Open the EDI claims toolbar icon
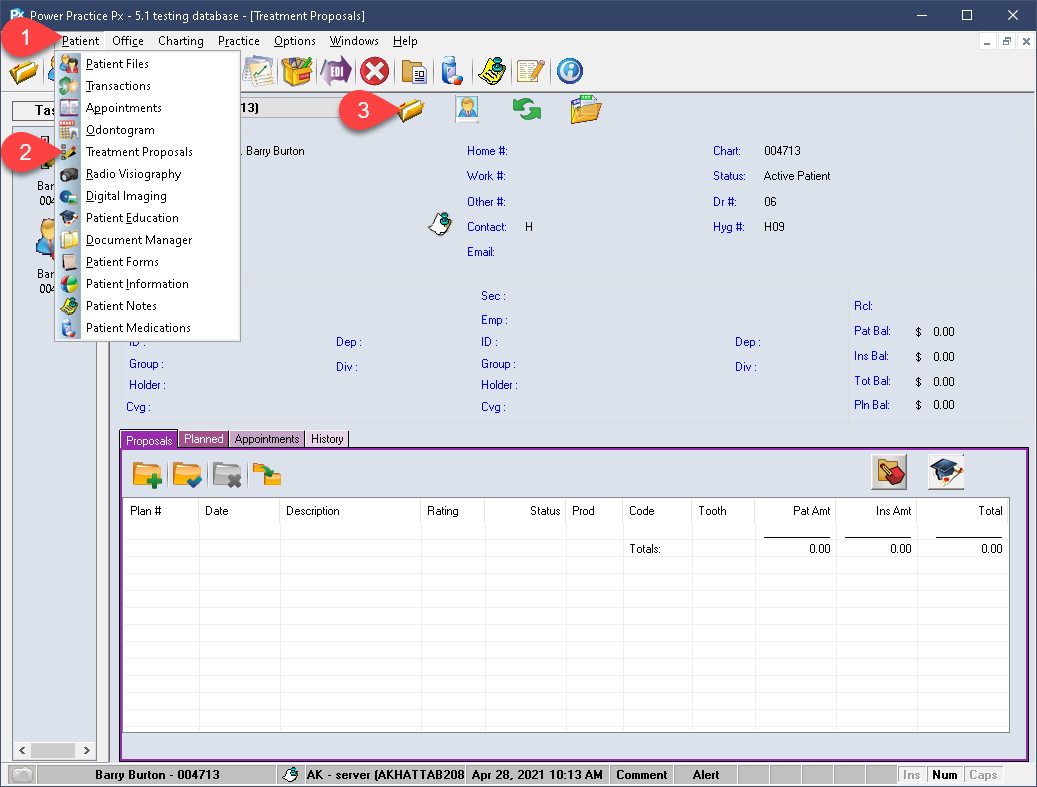Screen dimensions: 1037x787 [x=335, y=71]
